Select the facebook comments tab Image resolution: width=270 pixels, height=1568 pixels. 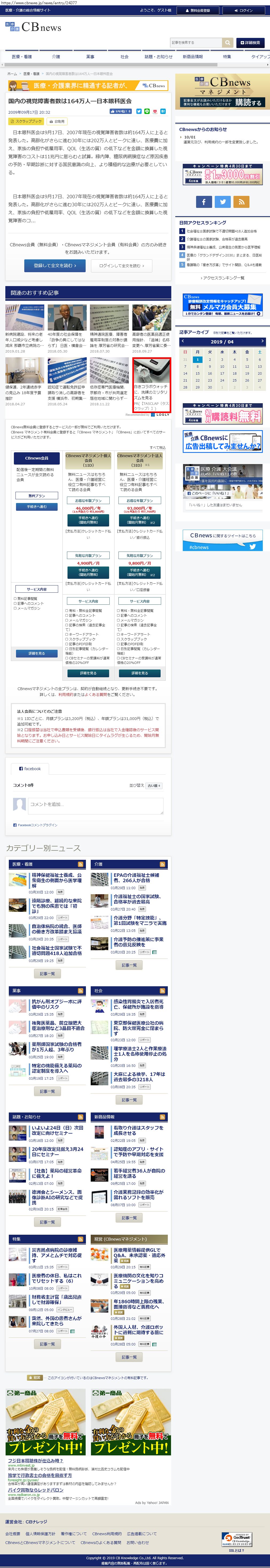pos(30,769)
